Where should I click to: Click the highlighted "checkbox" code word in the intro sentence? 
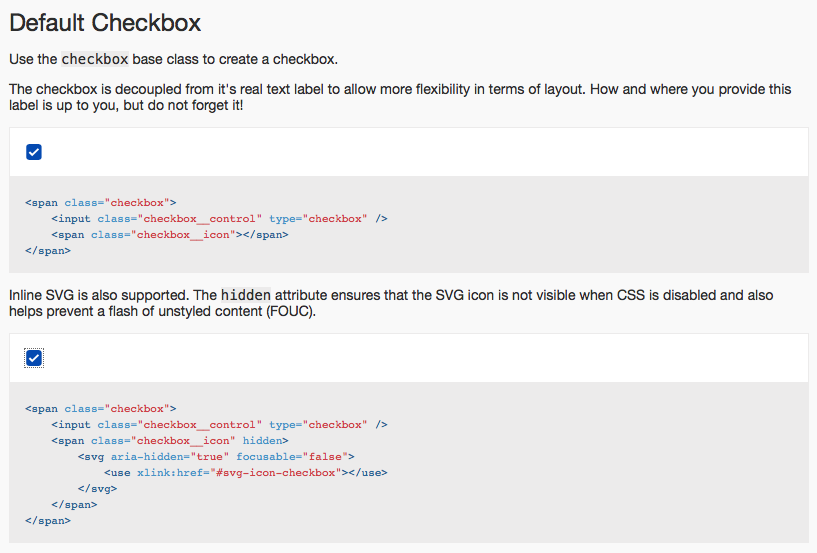point(94,59)
